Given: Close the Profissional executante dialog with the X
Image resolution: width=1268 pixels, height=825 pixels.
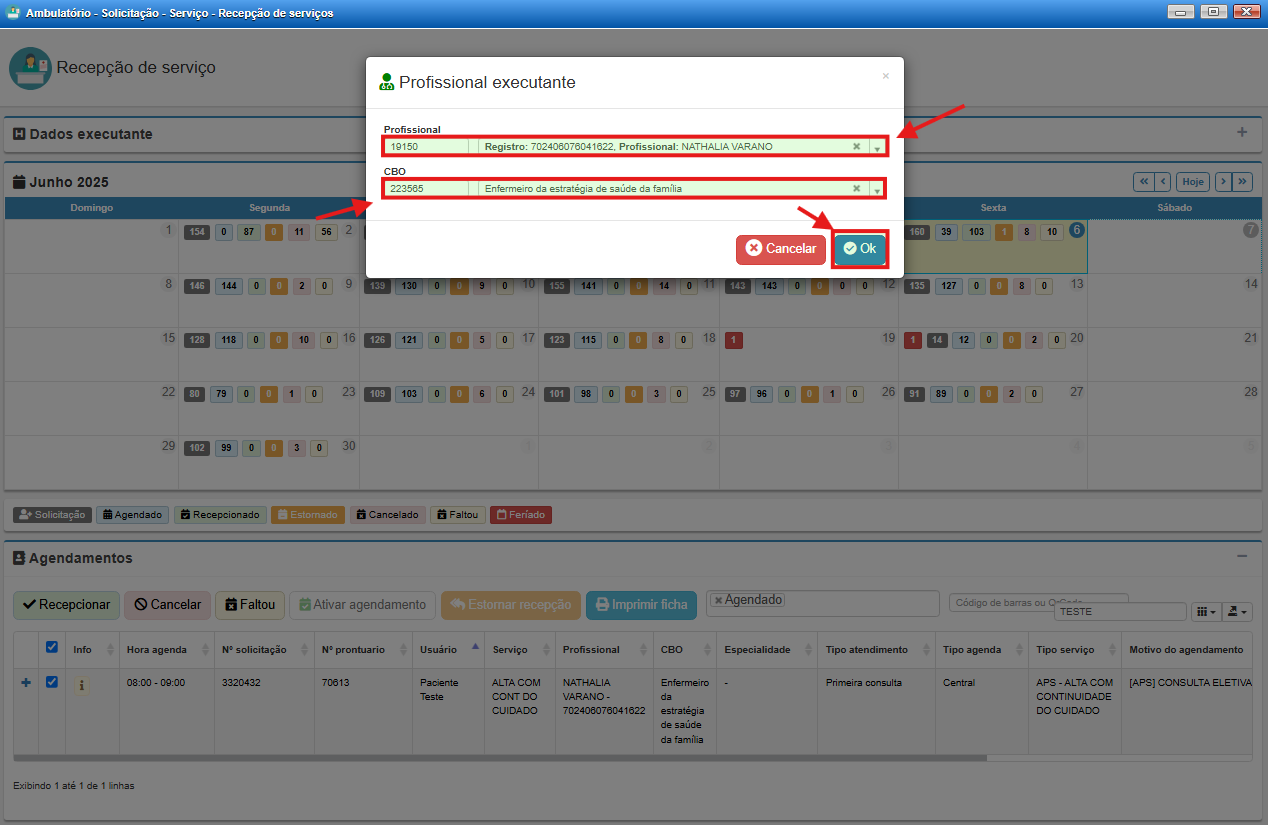Looking at the screenshot, I should click(885, 76).
